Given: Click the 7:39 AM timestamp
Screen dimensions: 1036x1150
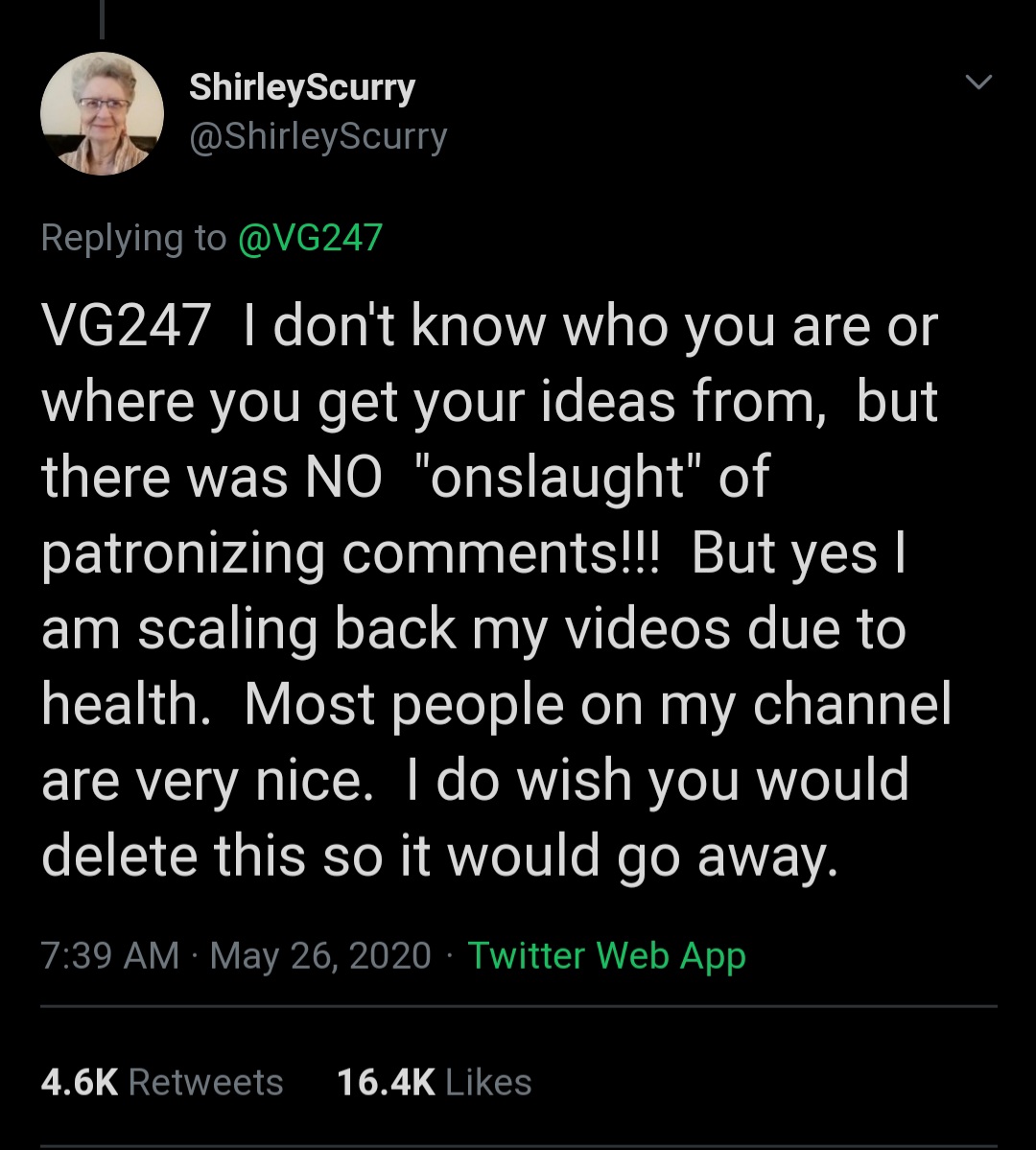Looking at the screenshot, I should tap(110, 955).
